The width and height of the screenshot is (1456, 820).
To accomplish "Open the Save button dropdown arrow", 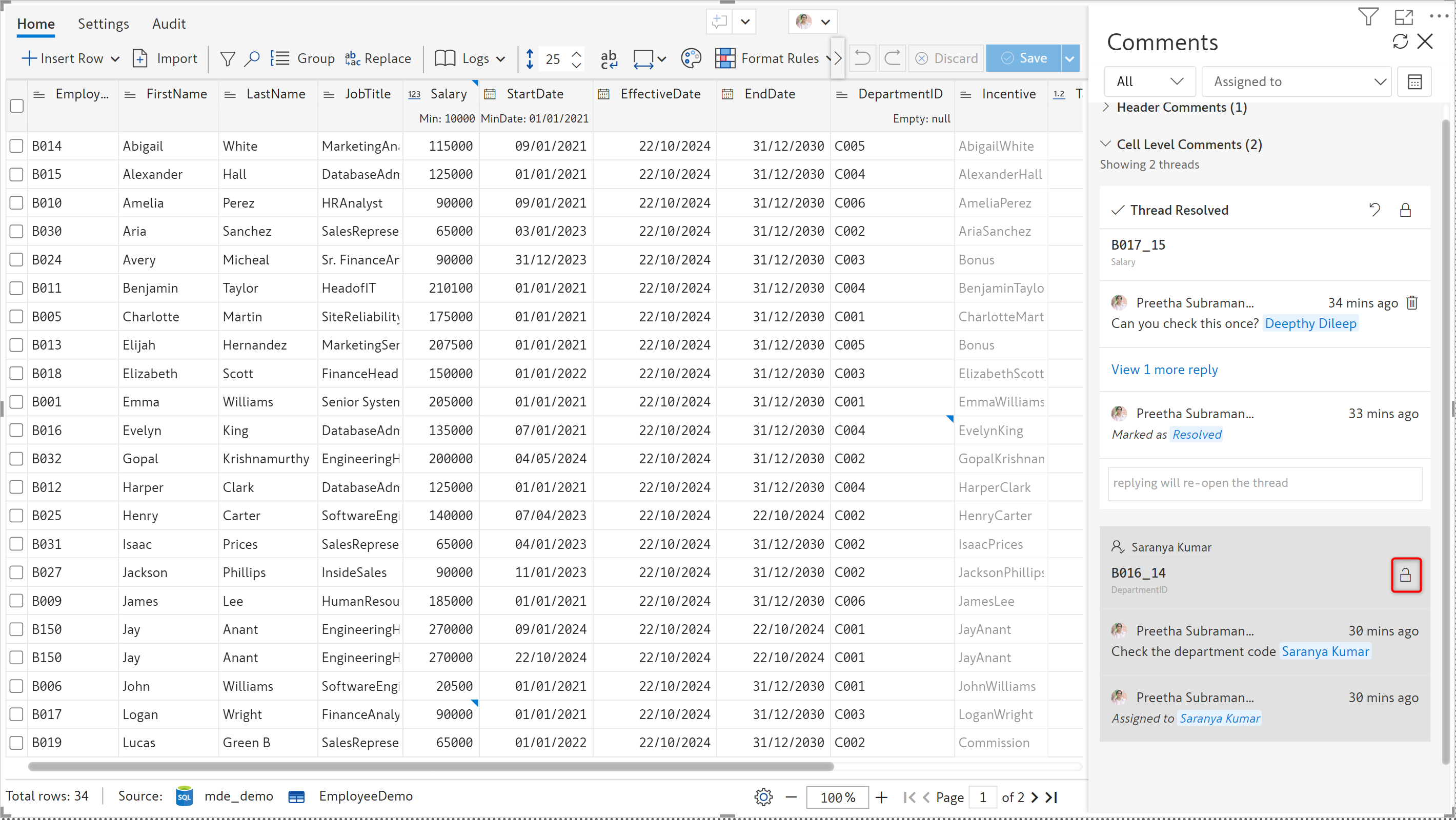I will click(1070, 58).
